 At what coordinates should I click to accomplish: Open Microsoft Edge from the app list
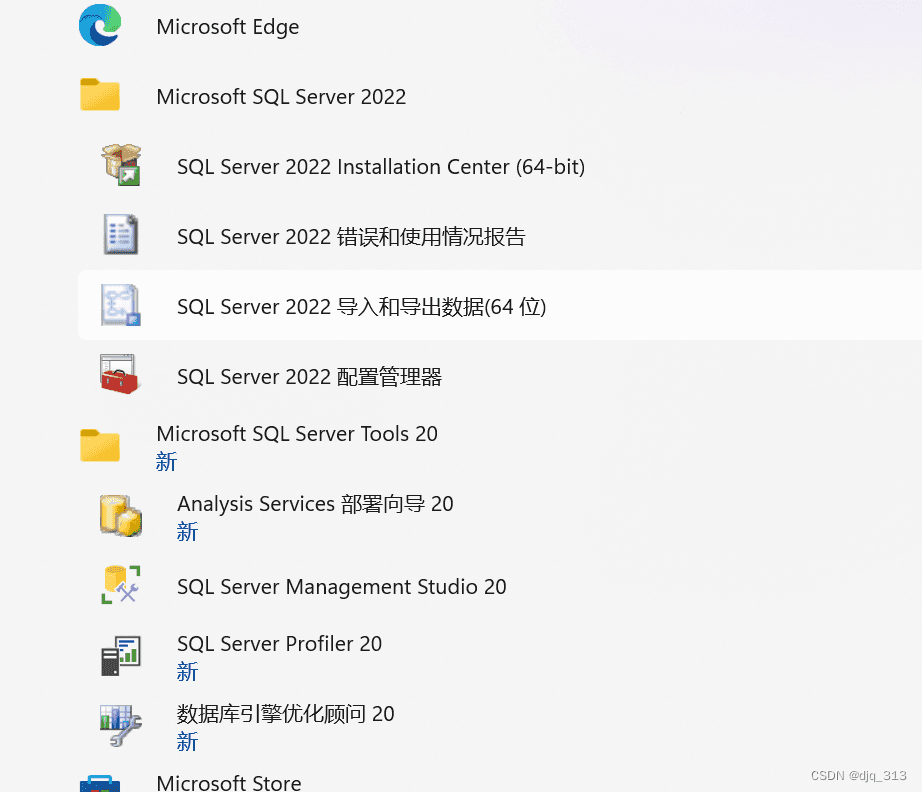[228, 27]
